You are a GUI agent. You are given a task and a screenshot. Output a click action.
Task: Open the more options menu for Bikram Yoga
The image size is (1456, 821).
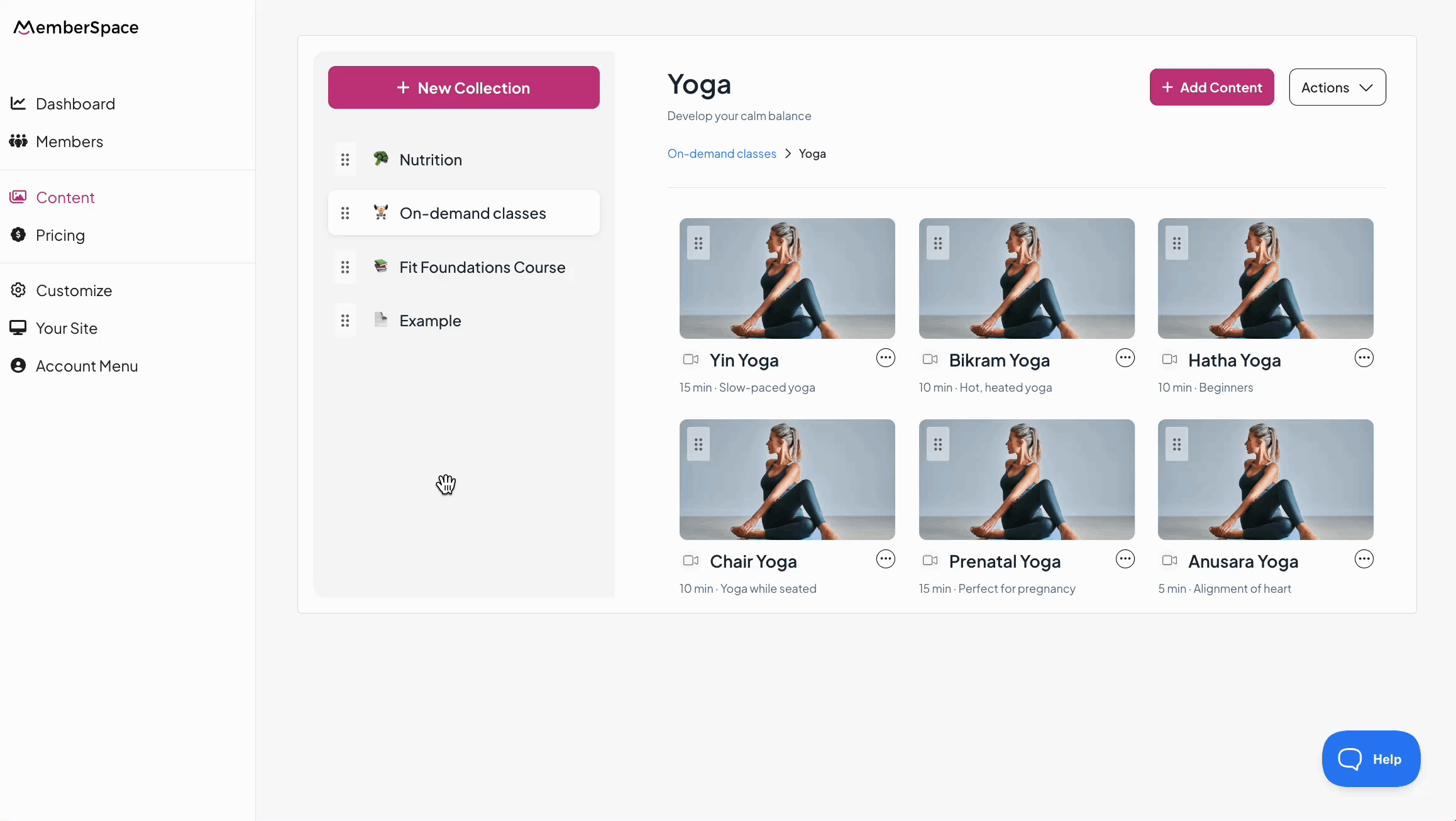tap(1125, 358)
